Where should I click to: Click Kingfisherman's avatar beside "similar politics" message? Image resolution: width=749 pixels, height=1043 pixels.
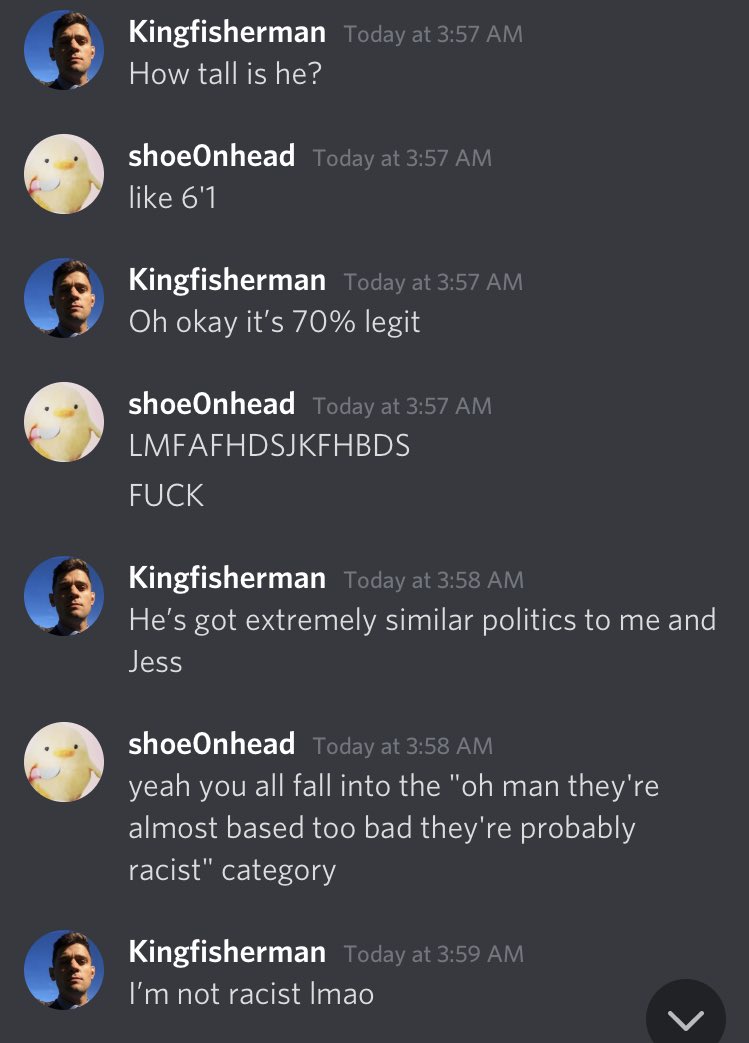[x=64, y=596]
